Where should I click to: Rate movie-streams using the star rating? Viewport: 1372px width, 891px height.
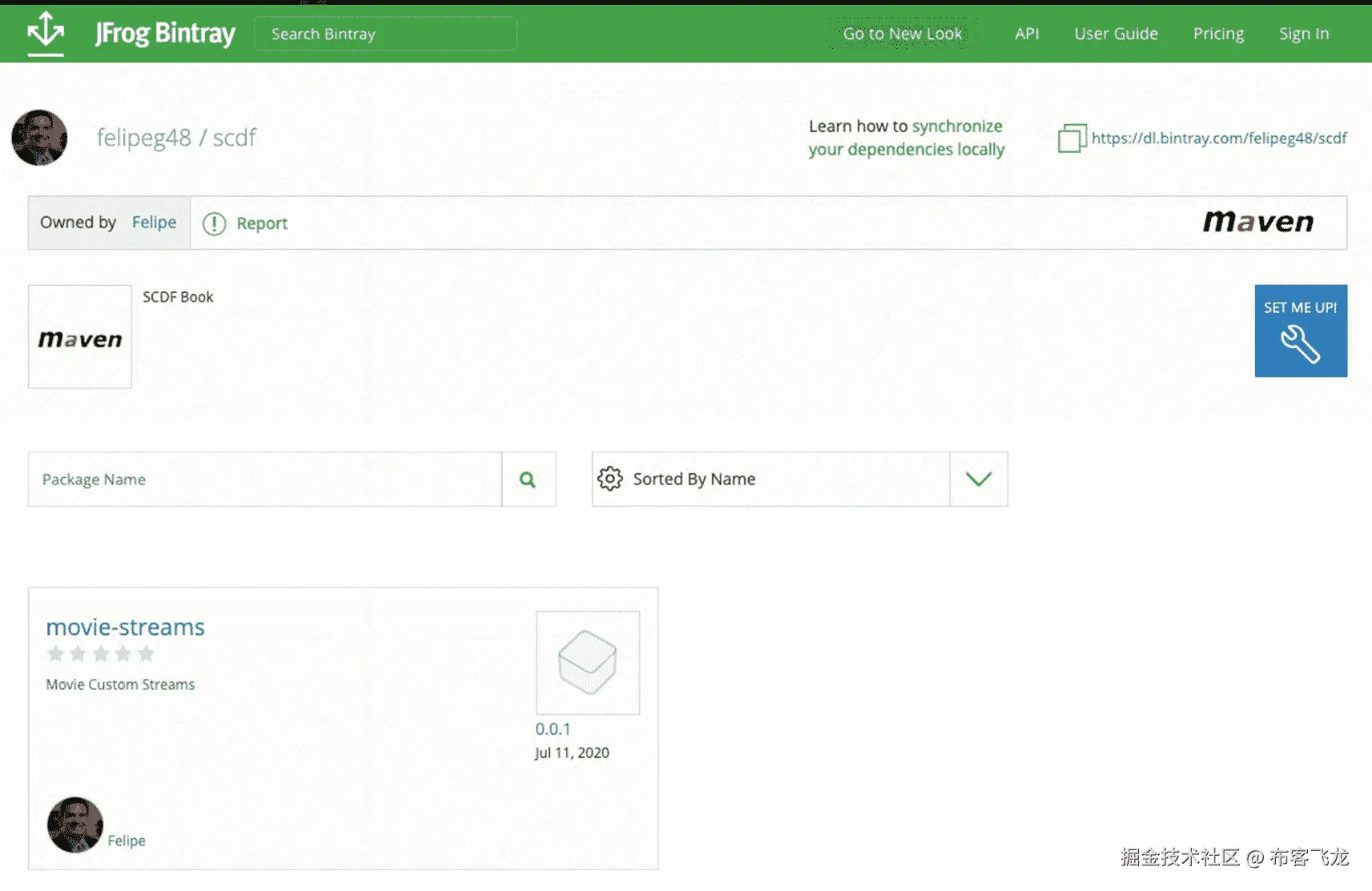(101, 654)
